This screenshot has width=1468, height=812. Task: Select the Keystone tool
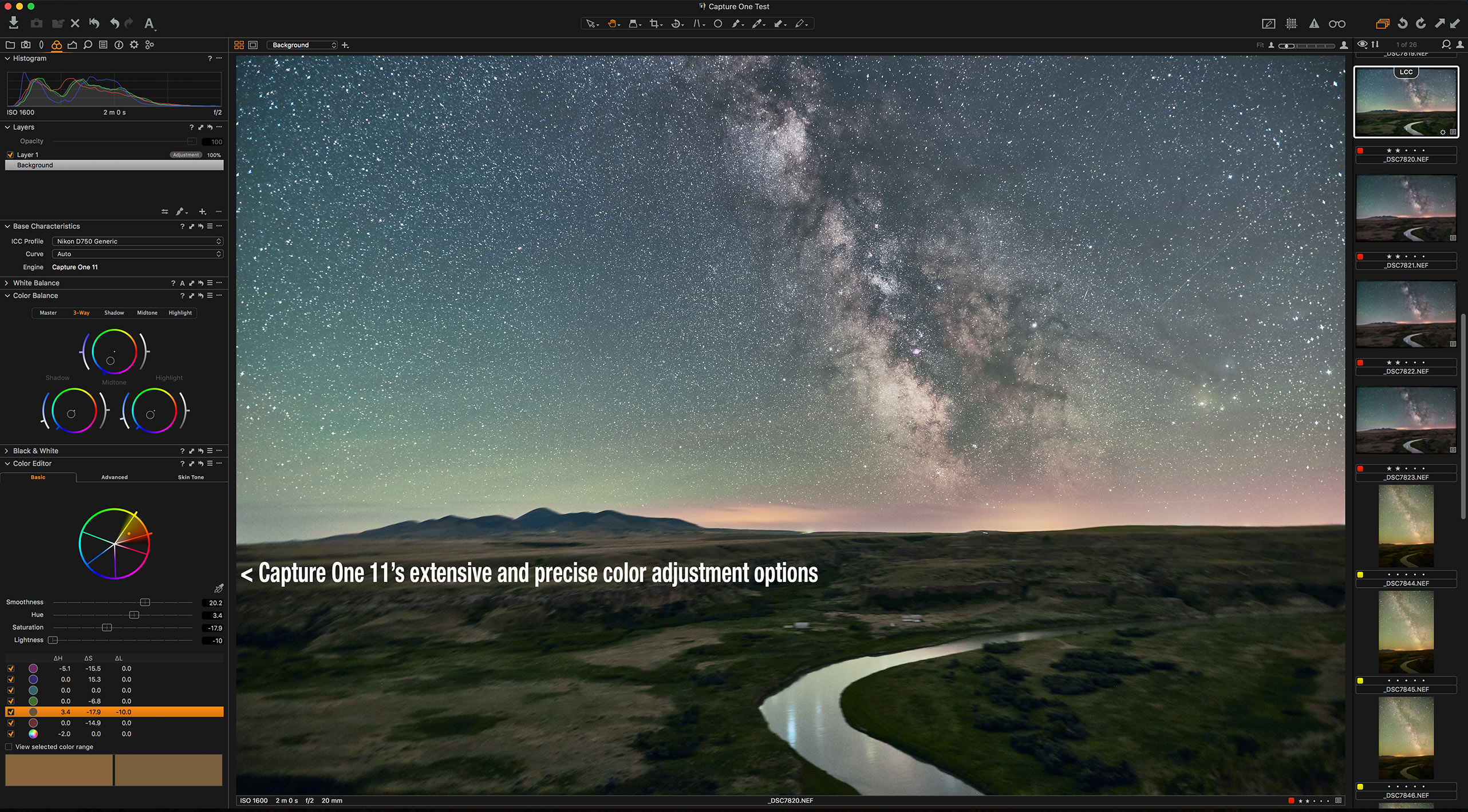point(697,23)
